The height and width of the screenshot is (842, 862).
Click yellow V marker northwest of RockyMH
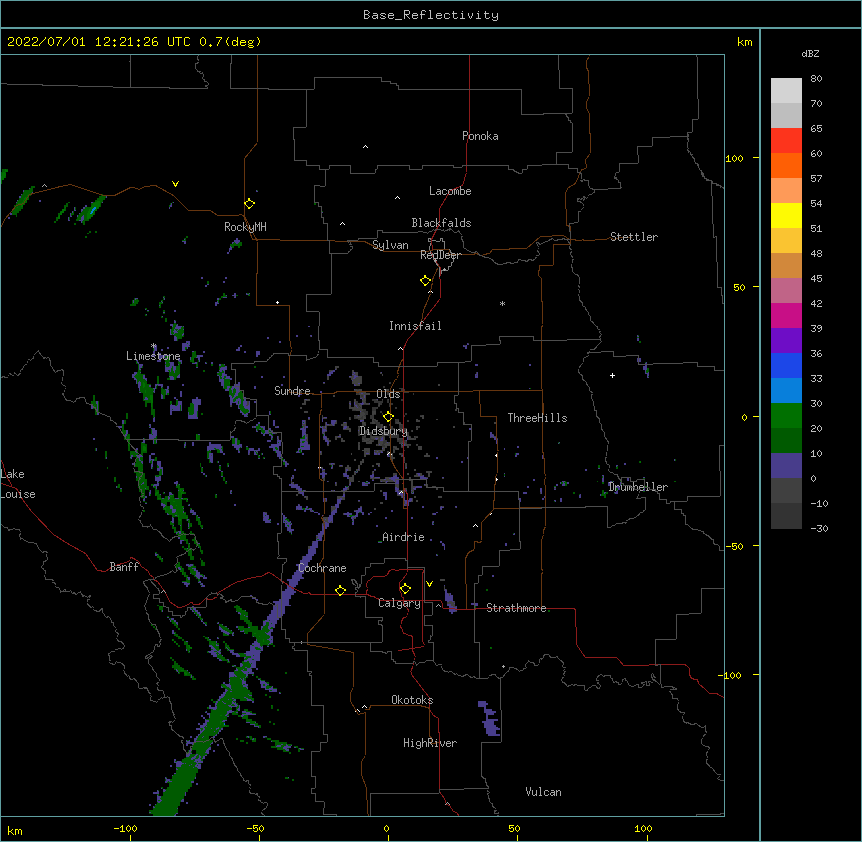tap(175, 184)
